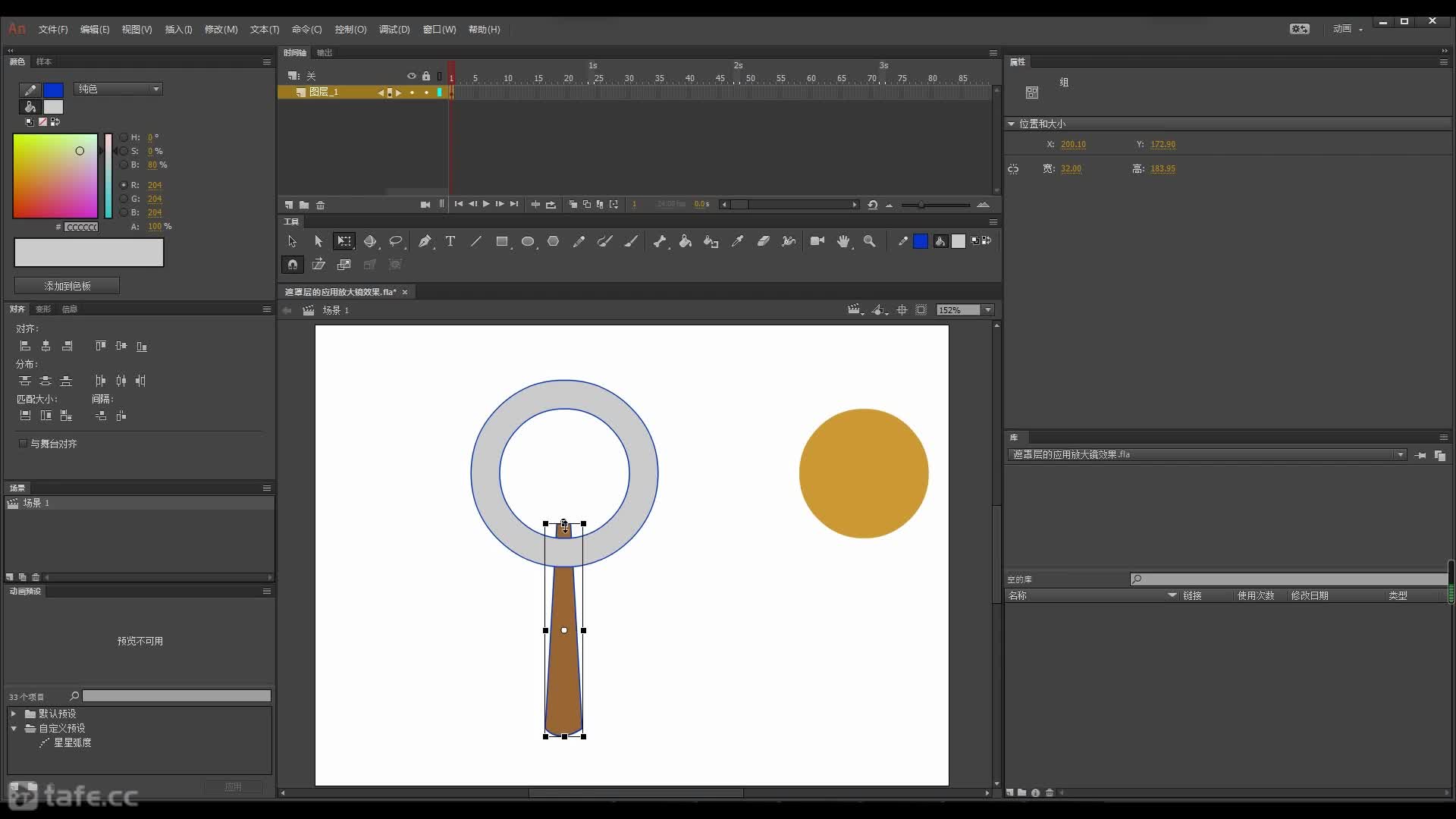Click the hex color input field

81,227
